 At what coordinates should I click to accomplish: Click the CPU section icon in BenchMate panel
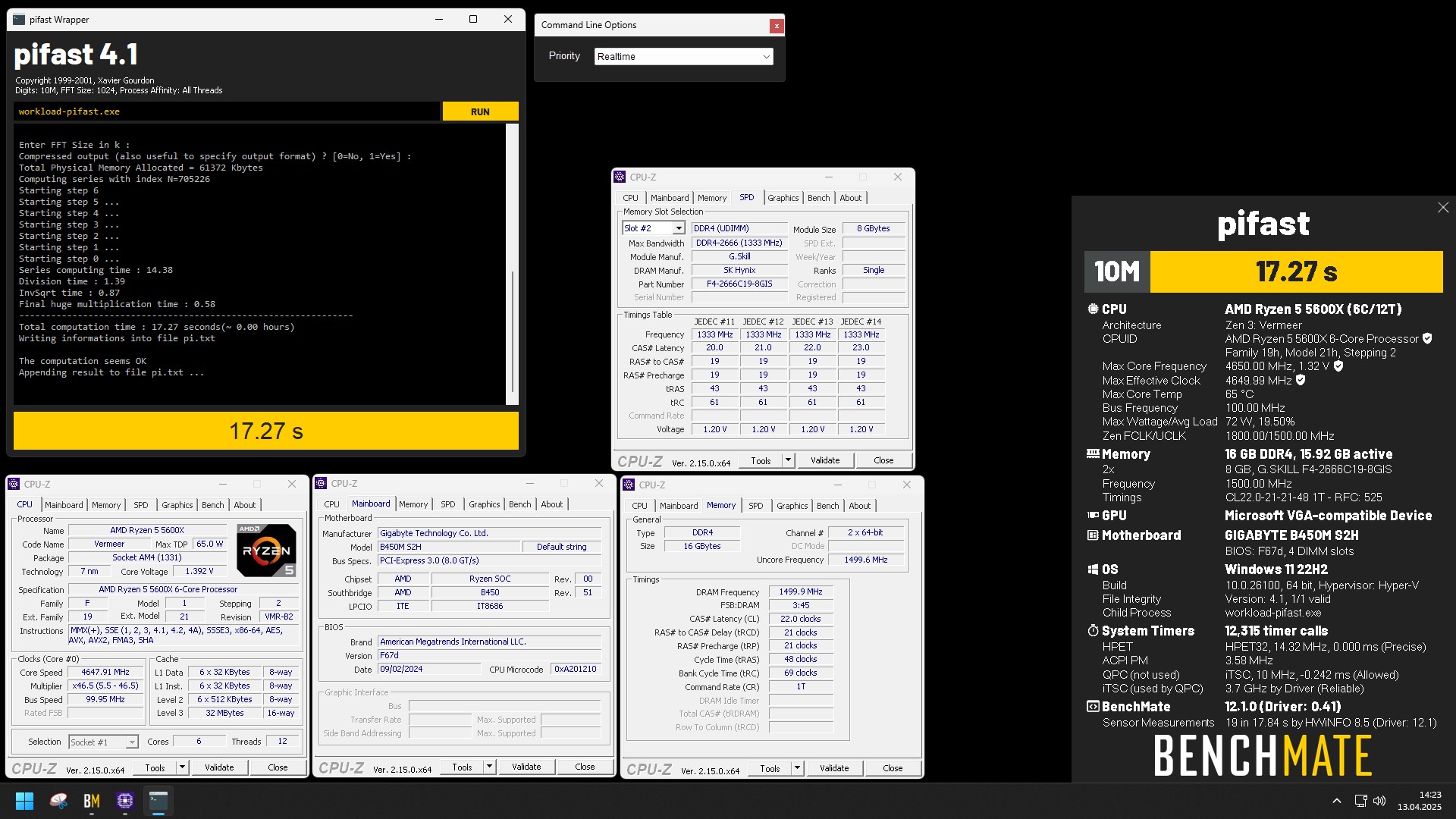[1093, 309]
